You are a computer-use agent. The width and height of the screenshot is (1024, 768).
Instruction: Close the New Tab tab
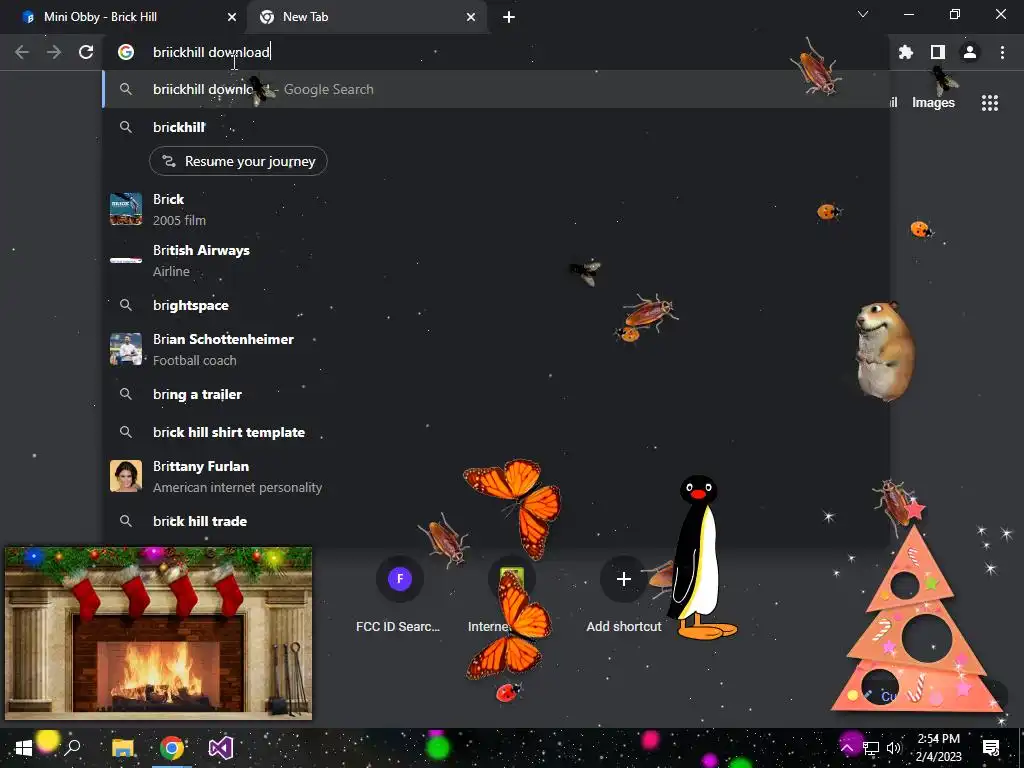point(471,17)
